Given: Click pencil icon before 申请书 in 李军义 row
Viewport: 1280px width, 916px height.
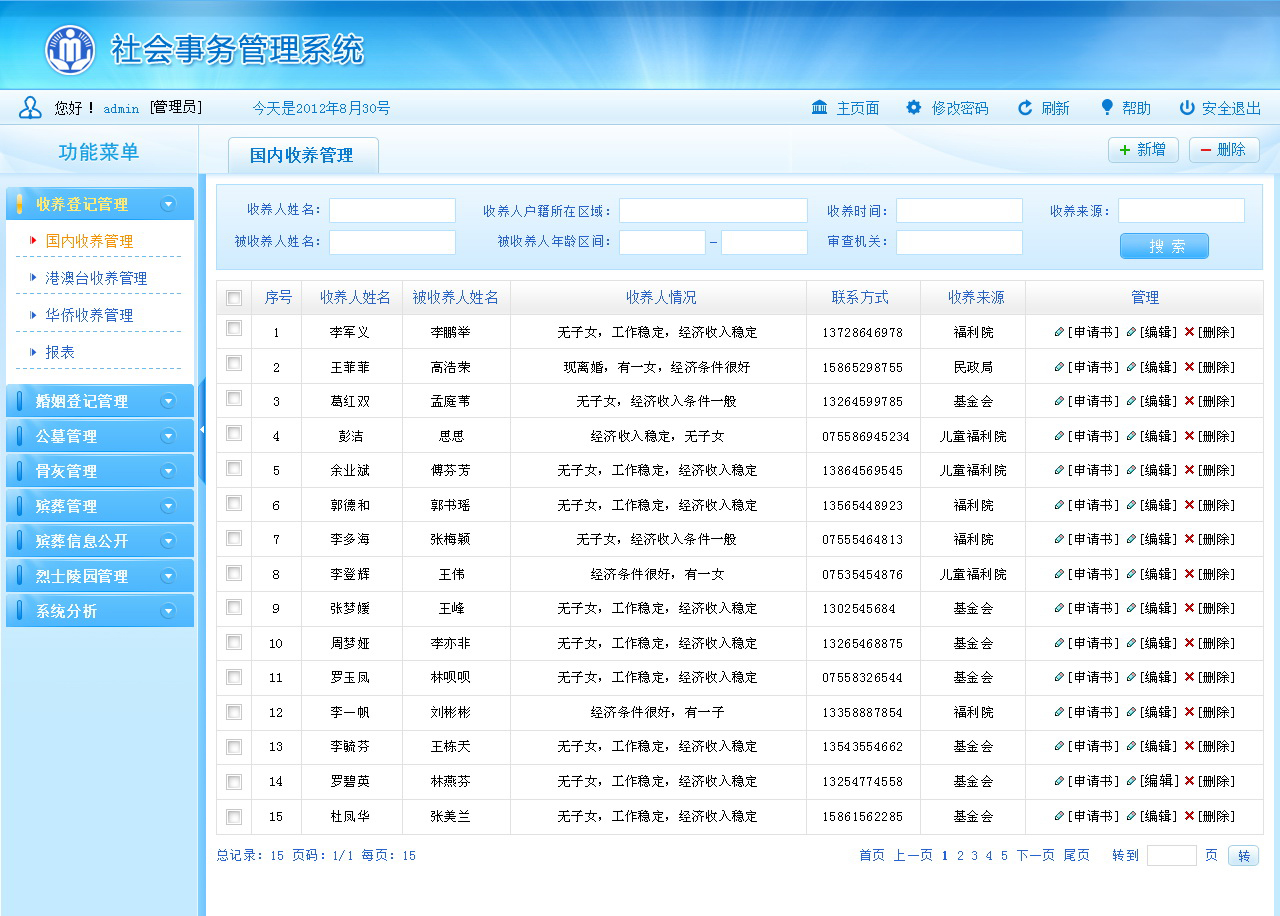Looking at the screenshot, I should pos(1060,332).
